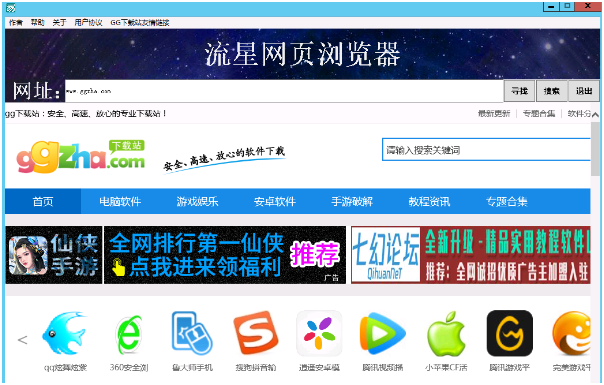Select the 手游破解 navigation tab
This screenshot has width=604, height=385.
coord(352,202)
